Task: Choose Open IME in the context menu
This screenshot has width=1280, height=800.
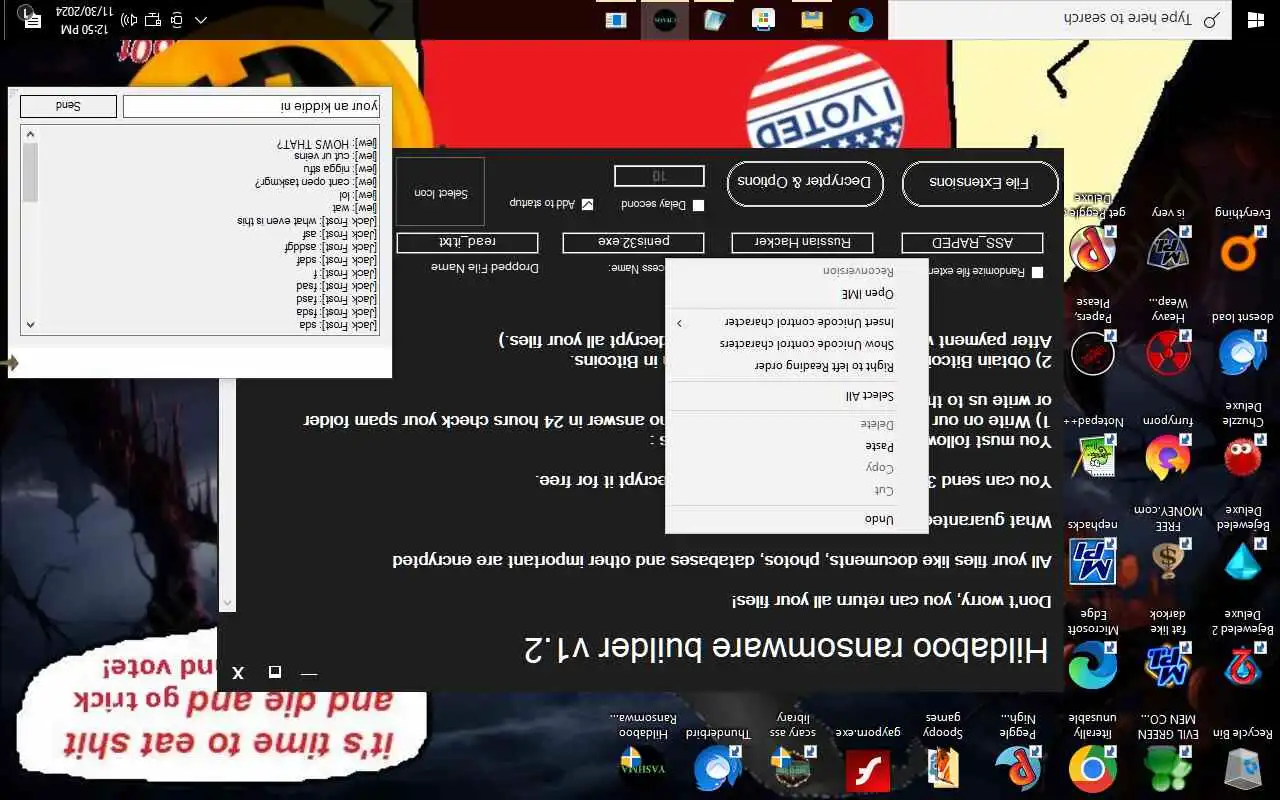Action: coord(797,293)
